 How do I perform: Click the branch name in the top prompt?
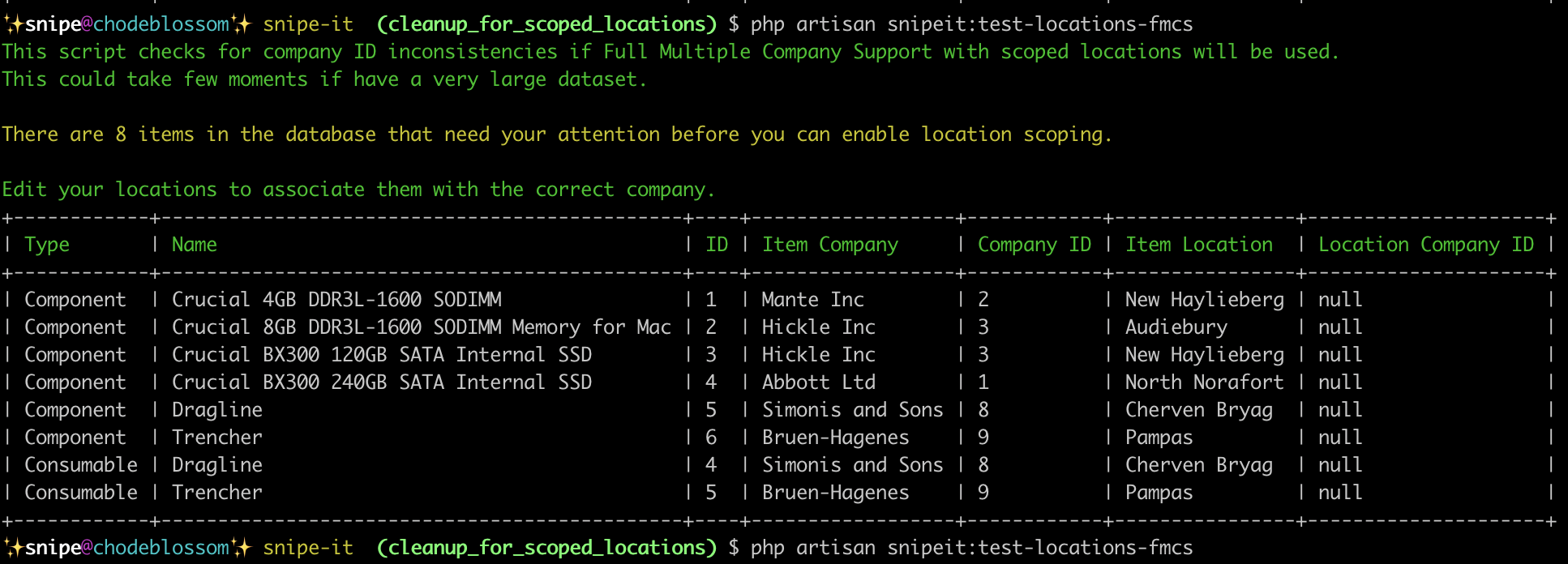547,24
